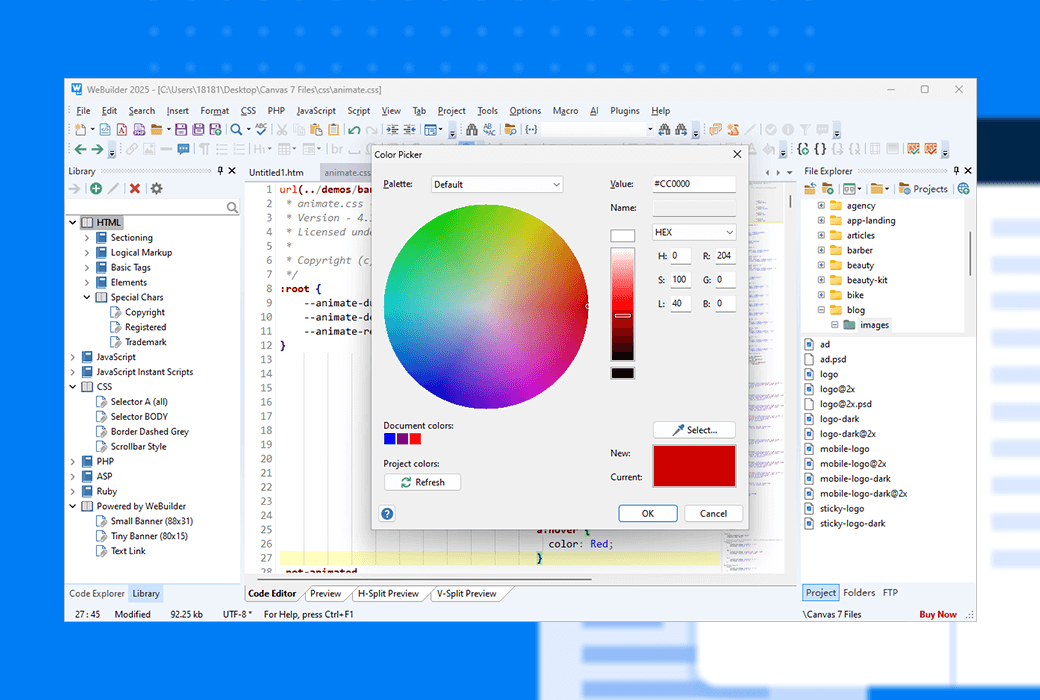1040x700 pixels.
Task: Click the blue comment bubble icon
Action: (x=184, y=149)
